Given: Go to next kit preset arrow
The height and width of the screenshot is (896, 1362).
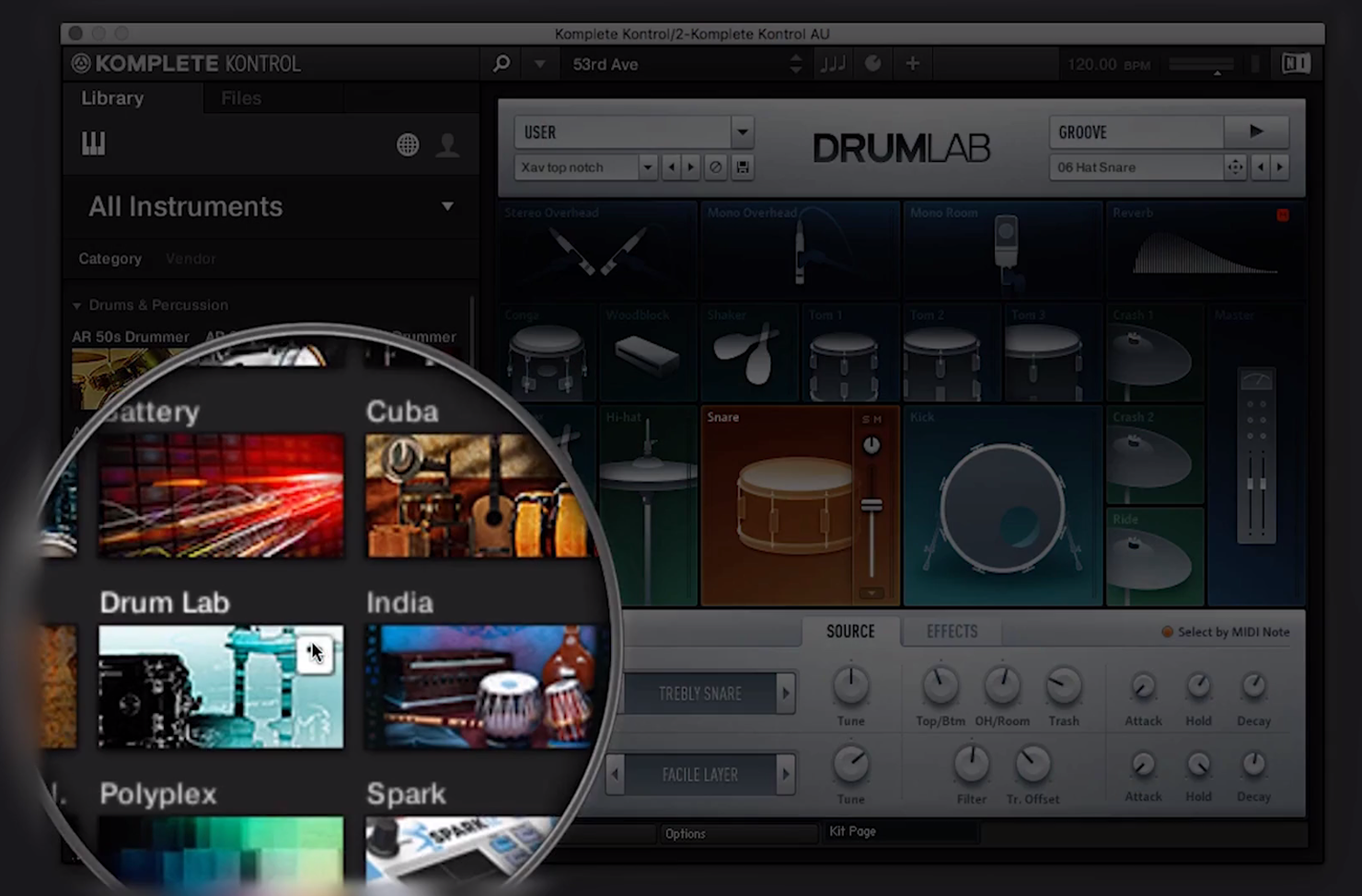Looking at the screenshot, I should click(x=691, y=167).
